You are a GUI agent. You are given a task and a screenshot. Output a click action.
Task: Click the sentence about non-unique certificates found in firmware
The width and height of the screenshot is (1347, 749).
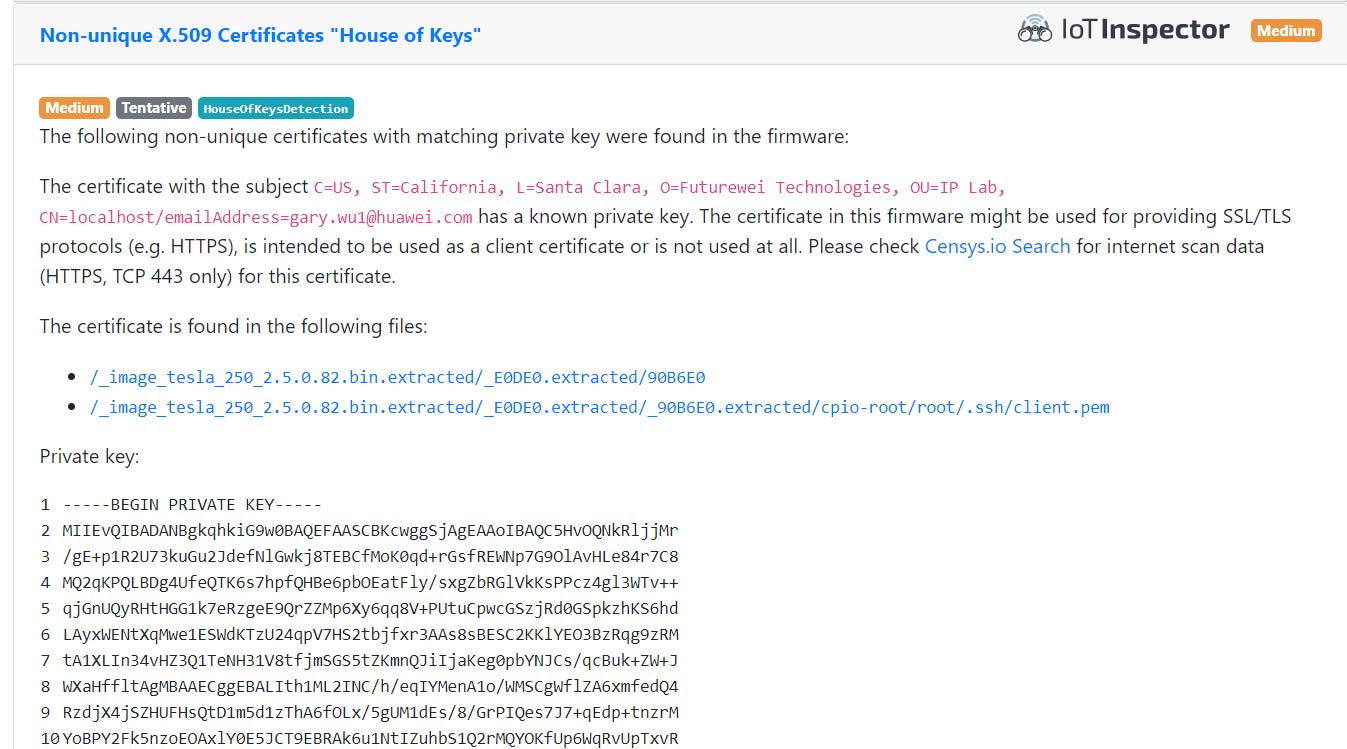tap(444, 136)
